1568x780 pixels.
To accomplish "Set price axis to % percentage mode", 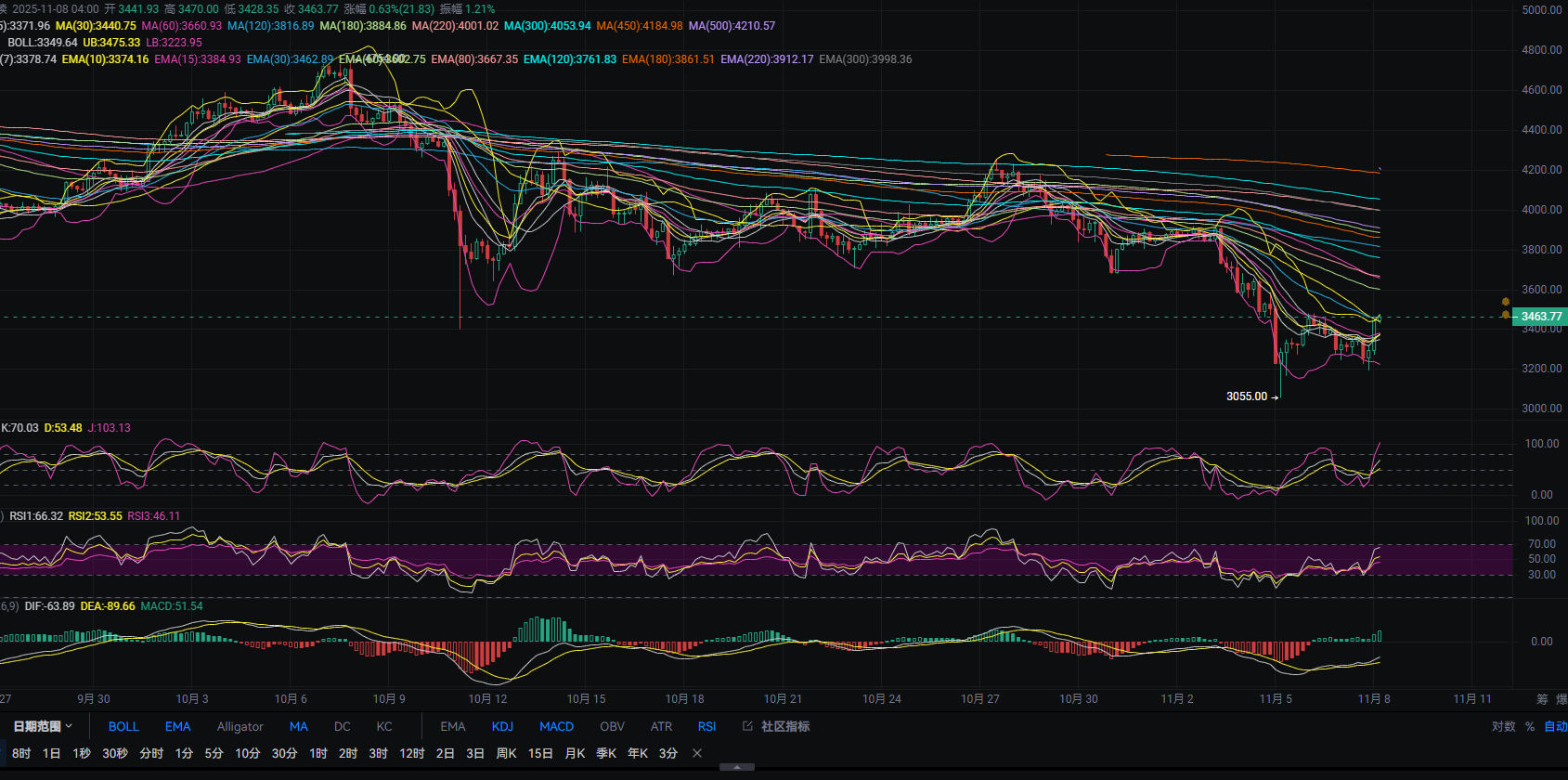I will point(1529,726).
